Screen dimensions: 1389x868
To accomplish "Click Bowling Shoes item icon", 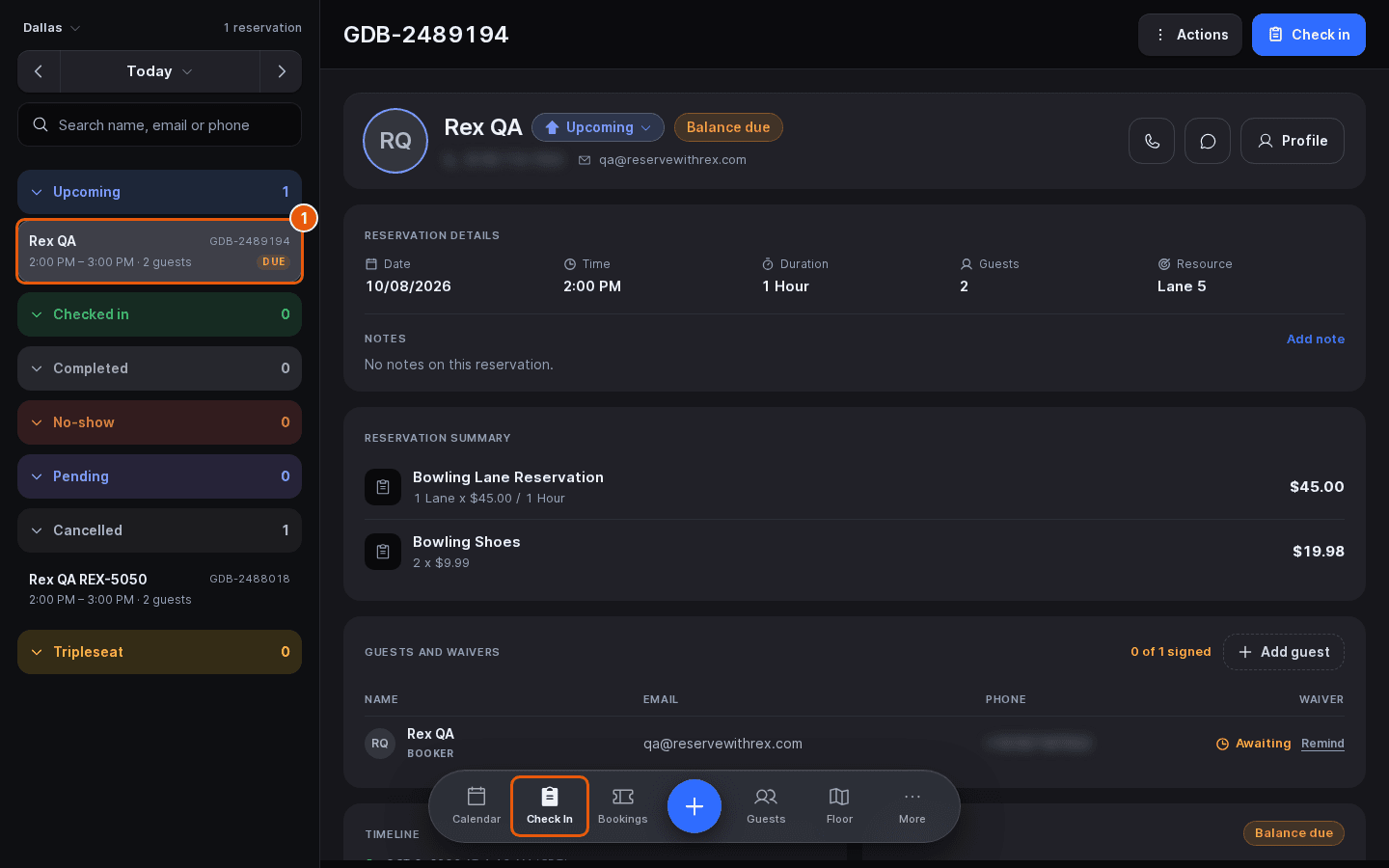I will click(x=383, y=552).
